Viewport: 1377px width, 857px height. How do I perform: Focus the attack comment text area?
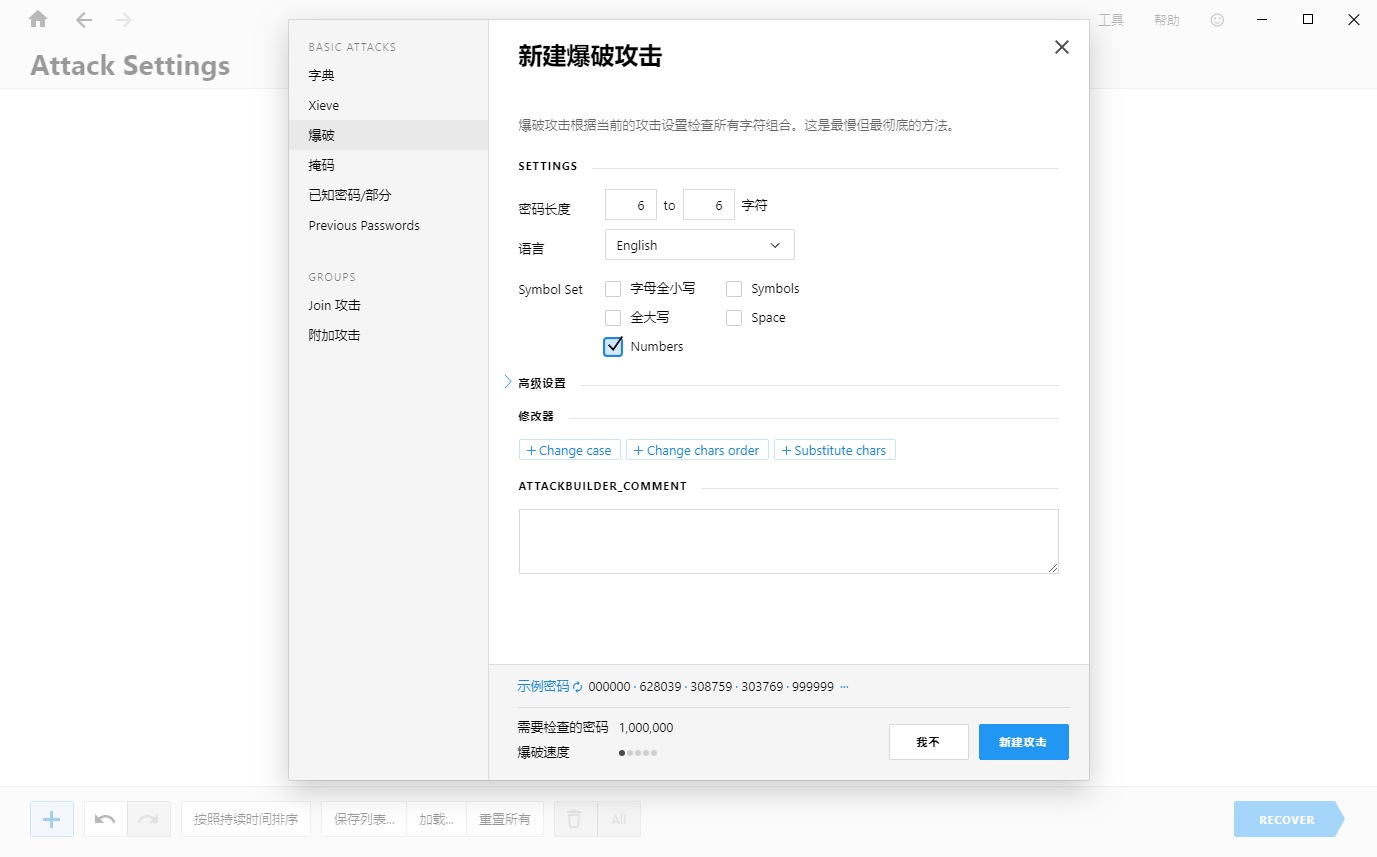789,541
